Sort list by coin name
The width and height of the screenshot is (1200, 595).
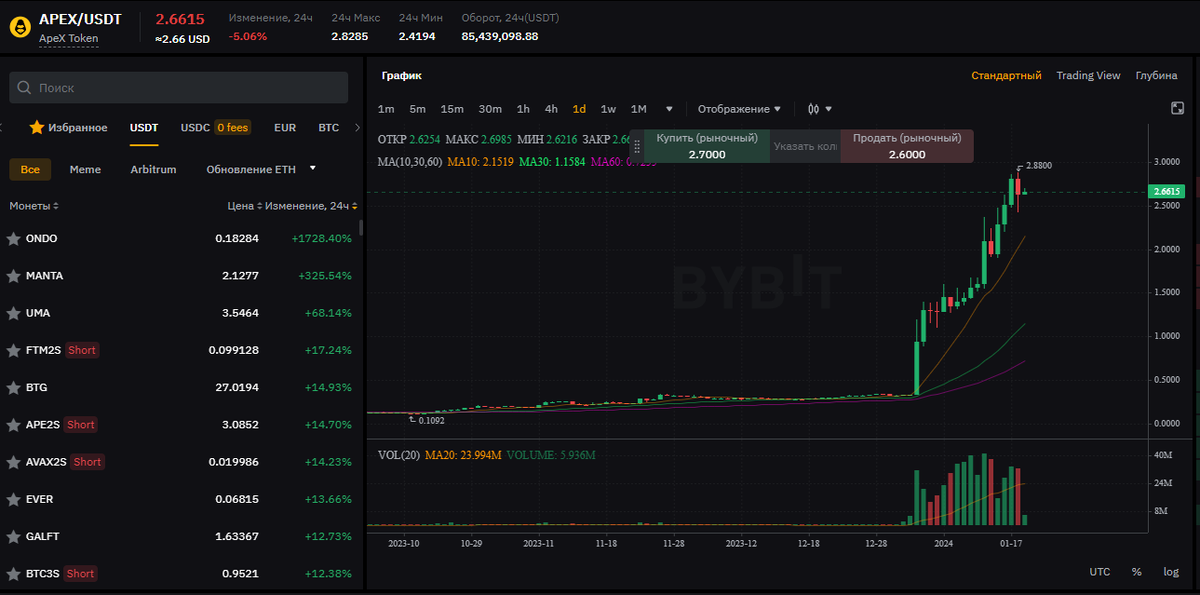point(34,205)
